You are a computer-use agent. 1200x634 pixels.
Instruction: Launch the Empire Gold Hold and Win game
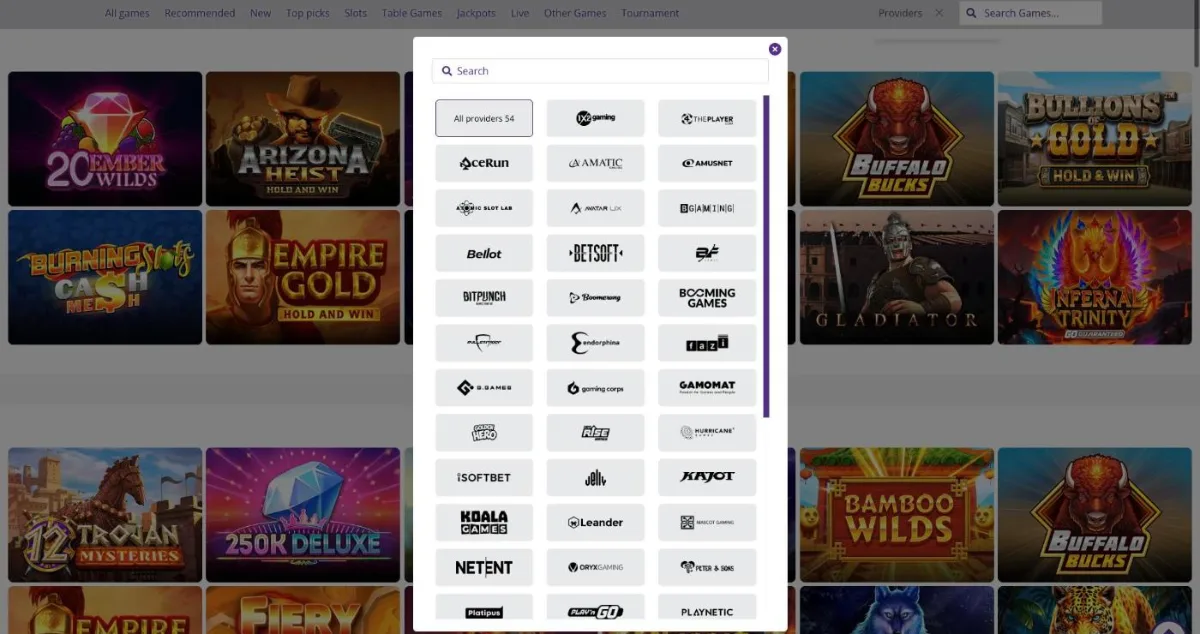point(303,277)
